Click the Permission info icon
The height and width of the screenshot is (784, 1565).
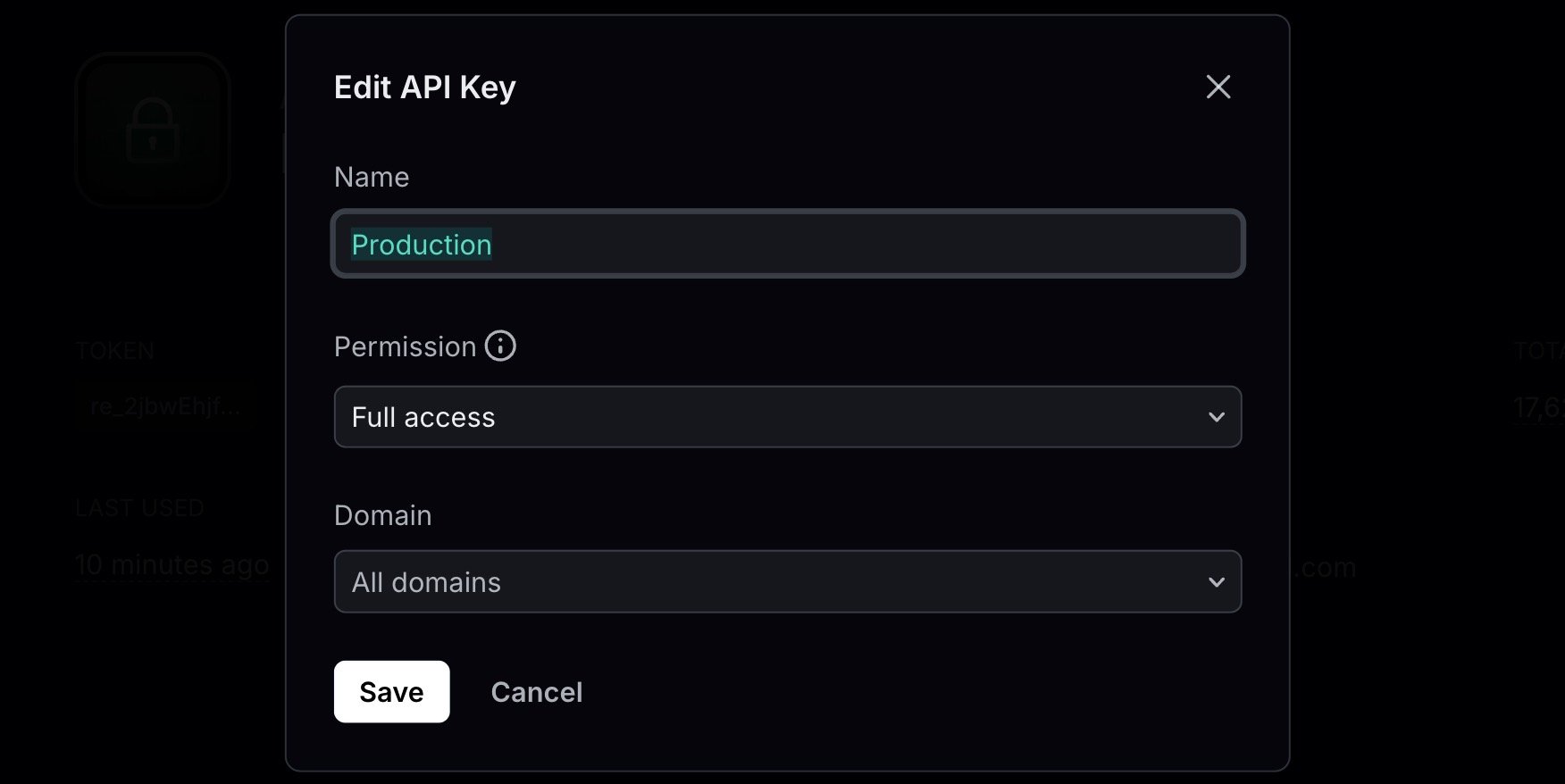pos(500,346)
